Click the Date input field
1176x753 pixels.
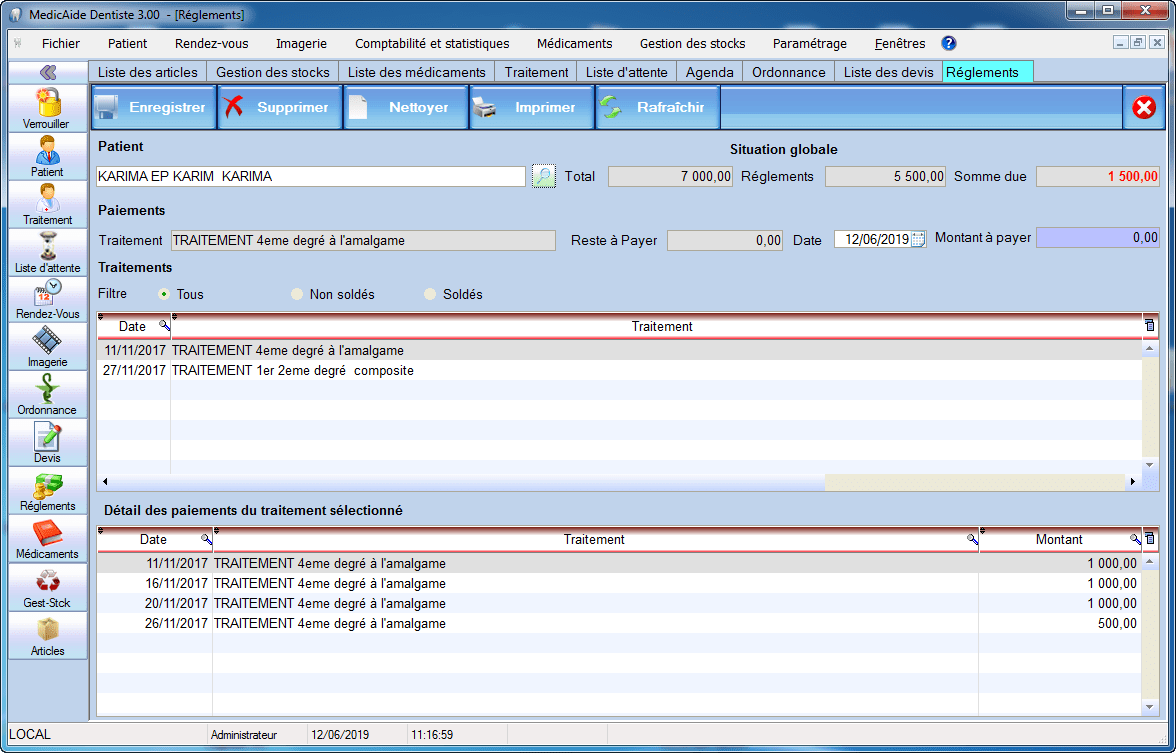[x=872, y=240]
